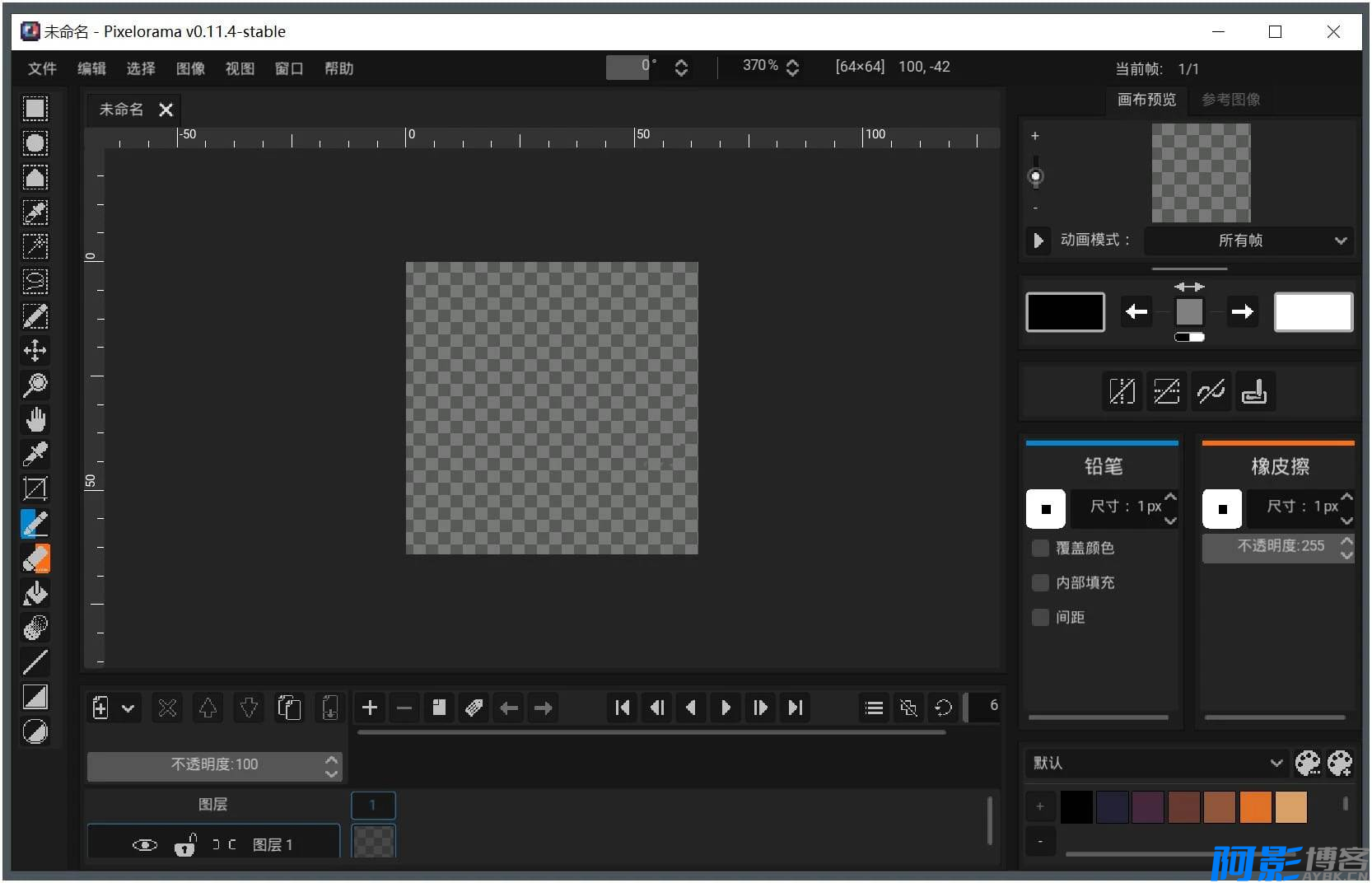Adjust pencil 尺寸 stepper arrows

click(x=1170, y=508)
